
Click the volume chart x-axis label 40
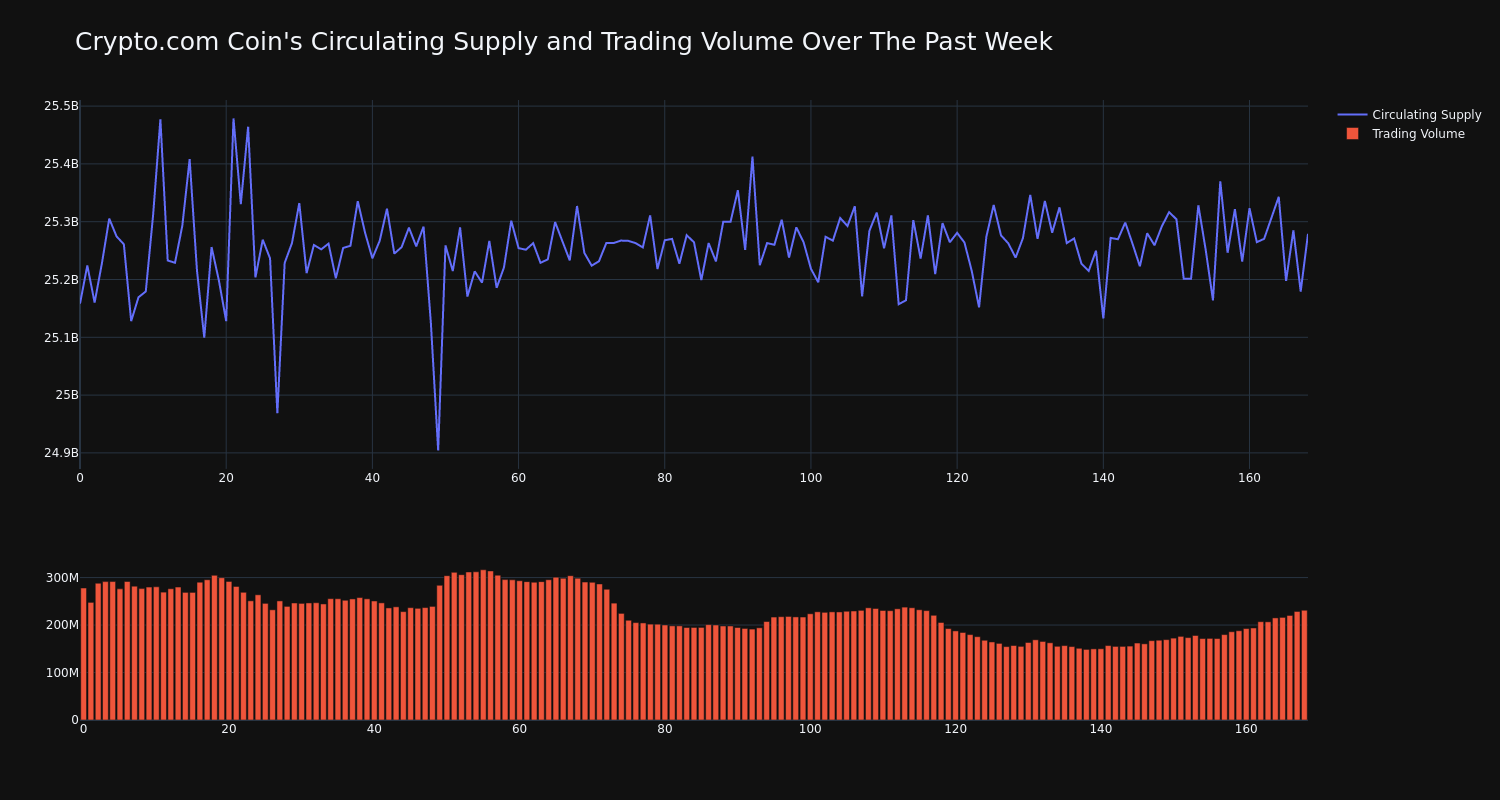(x=374, y=729)
